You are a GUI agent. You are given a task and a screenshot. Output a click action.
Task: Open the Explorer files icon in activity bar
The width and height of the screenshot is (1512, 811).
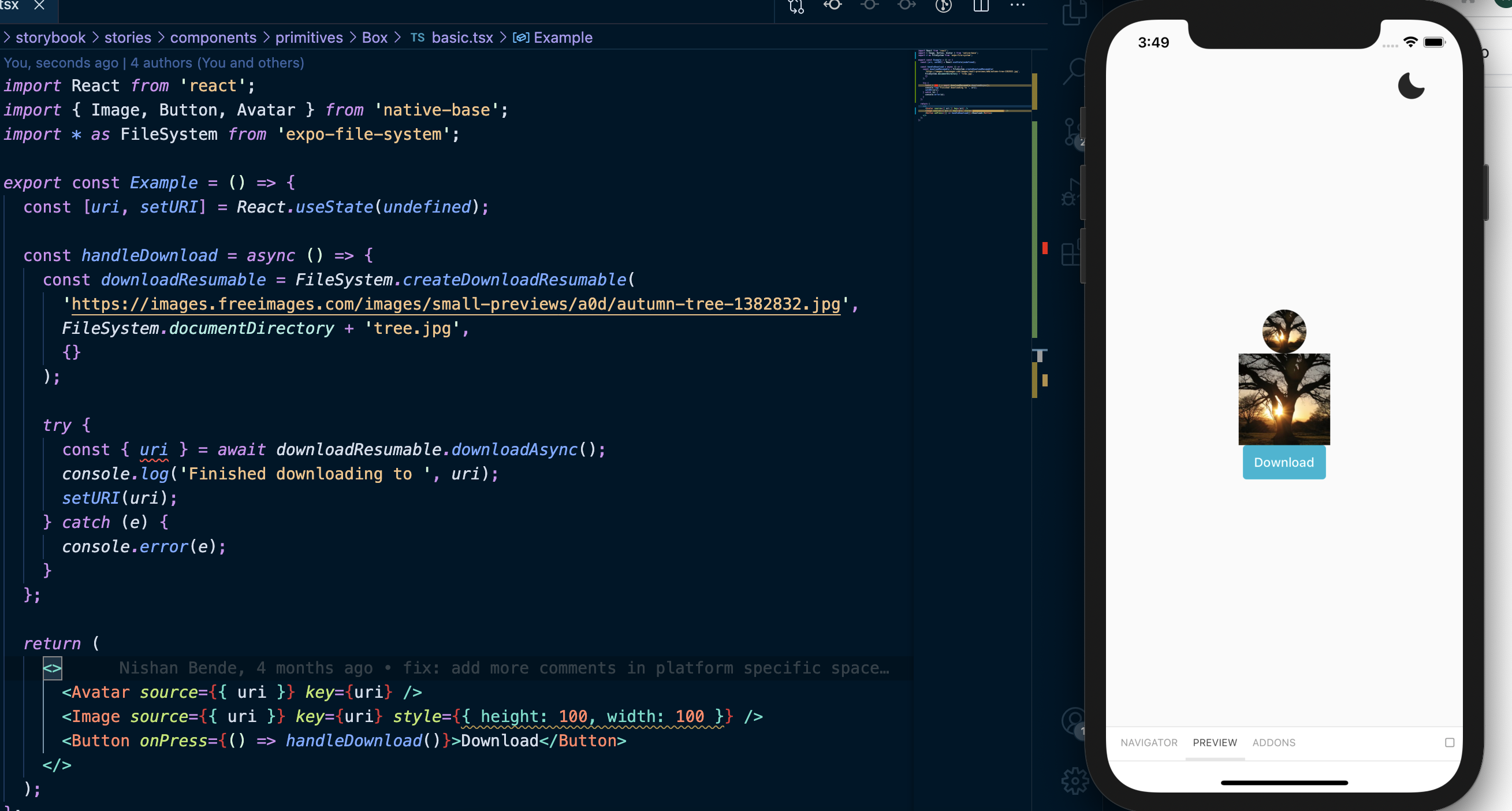1074,13
